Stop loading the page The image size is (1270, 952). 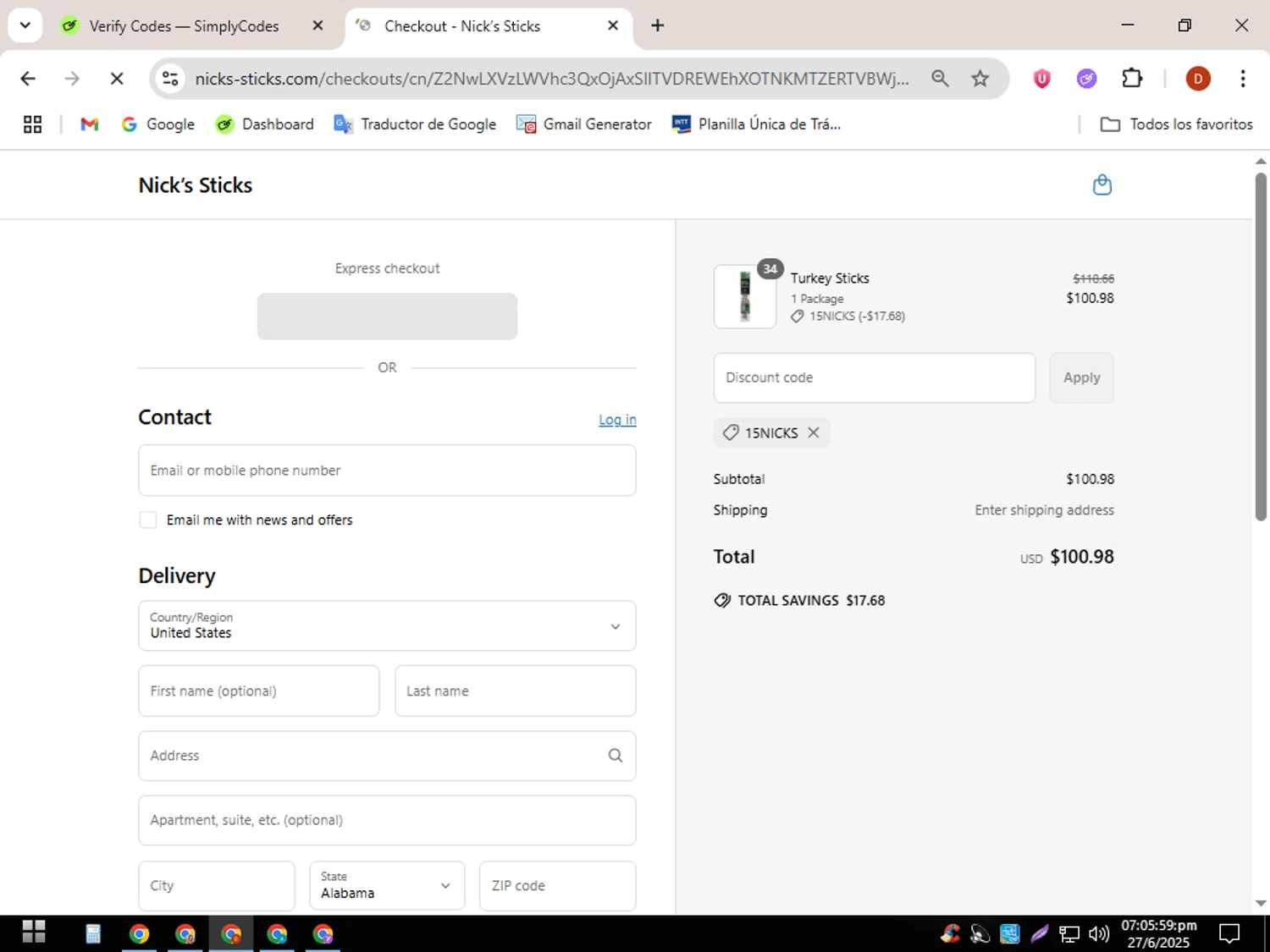(117, 79)
